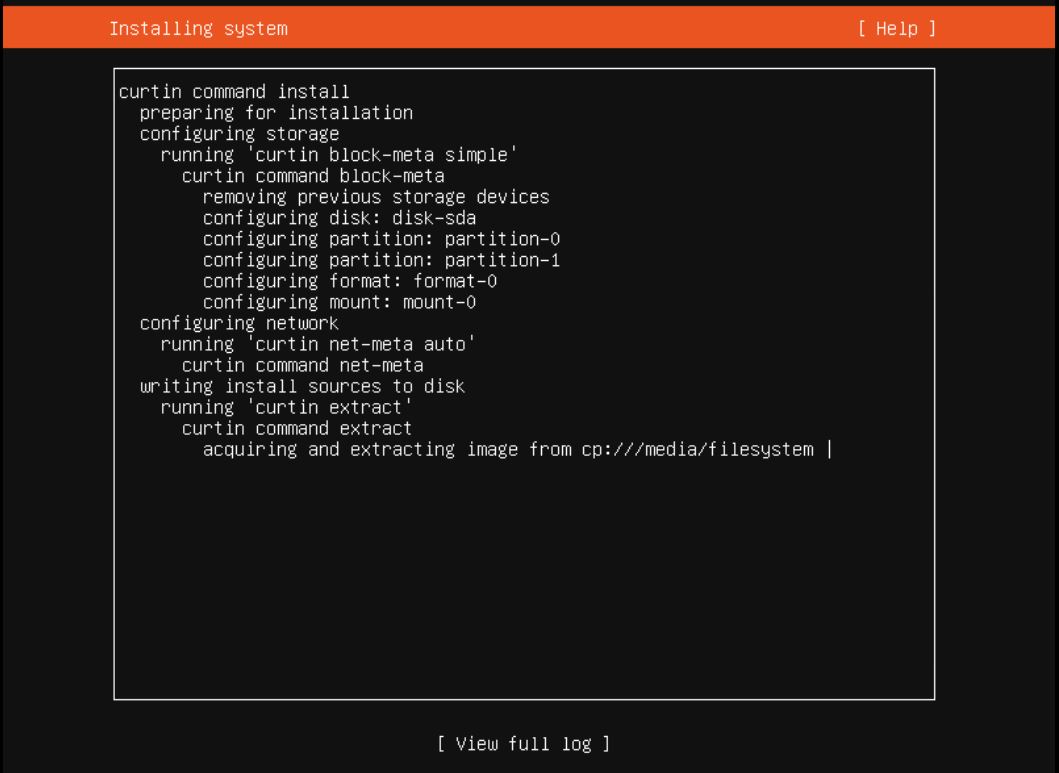Click the 'Installing system' header title

pos(199,28)
